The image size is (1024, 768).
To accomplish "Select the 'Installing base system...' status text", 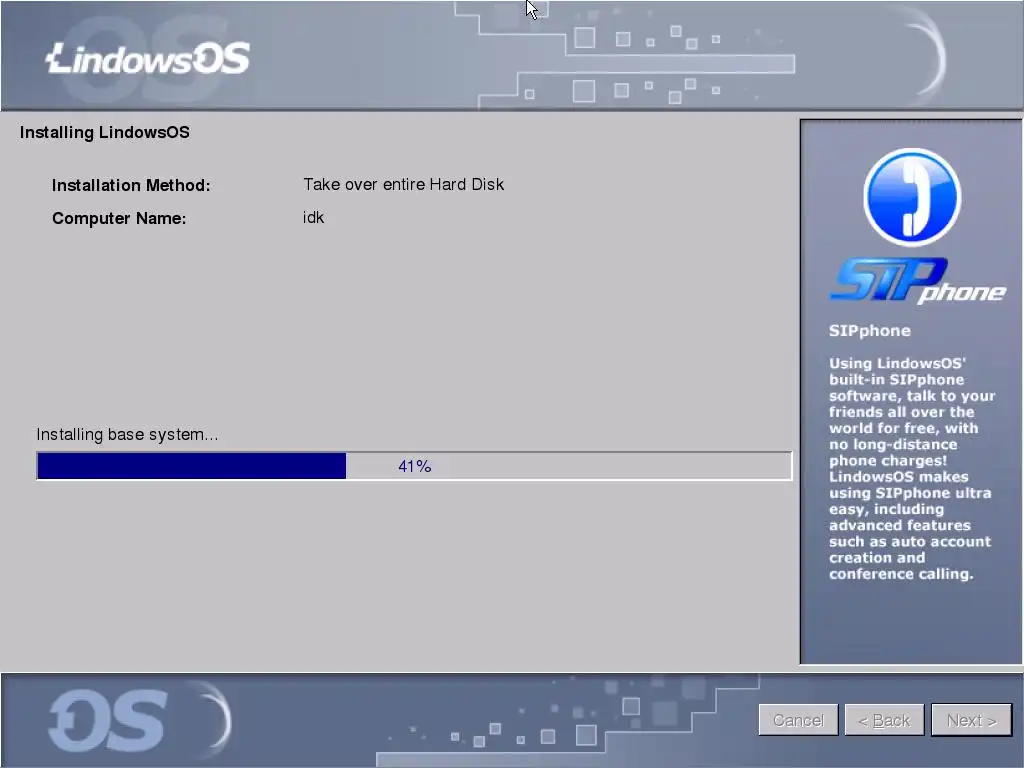I will pos(127,434).
